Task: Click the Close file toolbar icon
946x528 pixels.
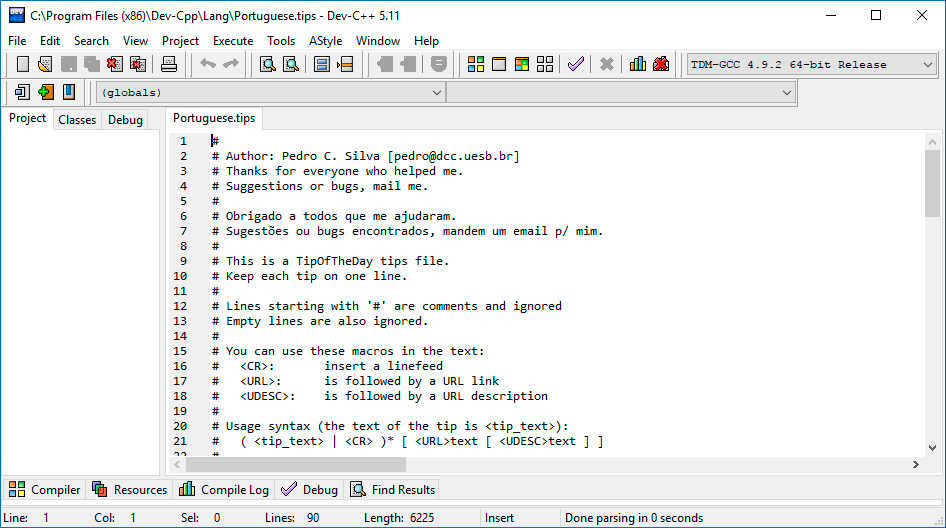Action: [x=115, y=64]
